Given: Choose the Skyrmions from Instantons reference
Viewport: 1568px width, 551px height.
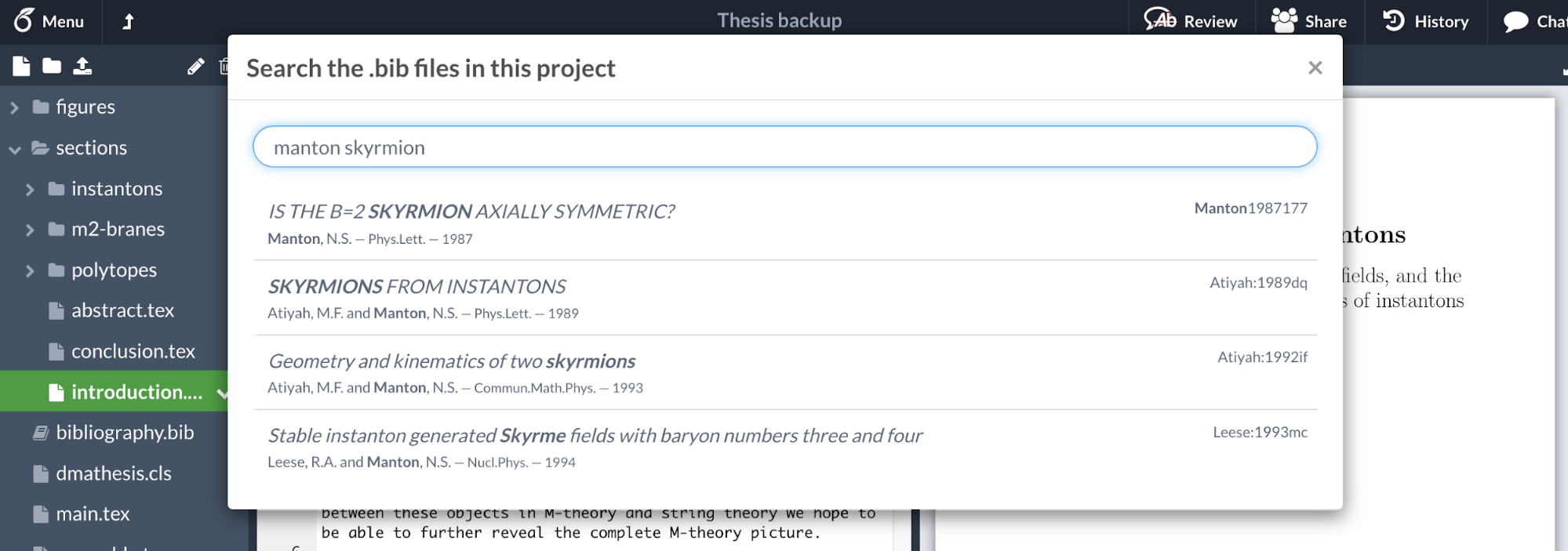Looking at the screenshot, I should pyautogui.click(x=784, y=298).
